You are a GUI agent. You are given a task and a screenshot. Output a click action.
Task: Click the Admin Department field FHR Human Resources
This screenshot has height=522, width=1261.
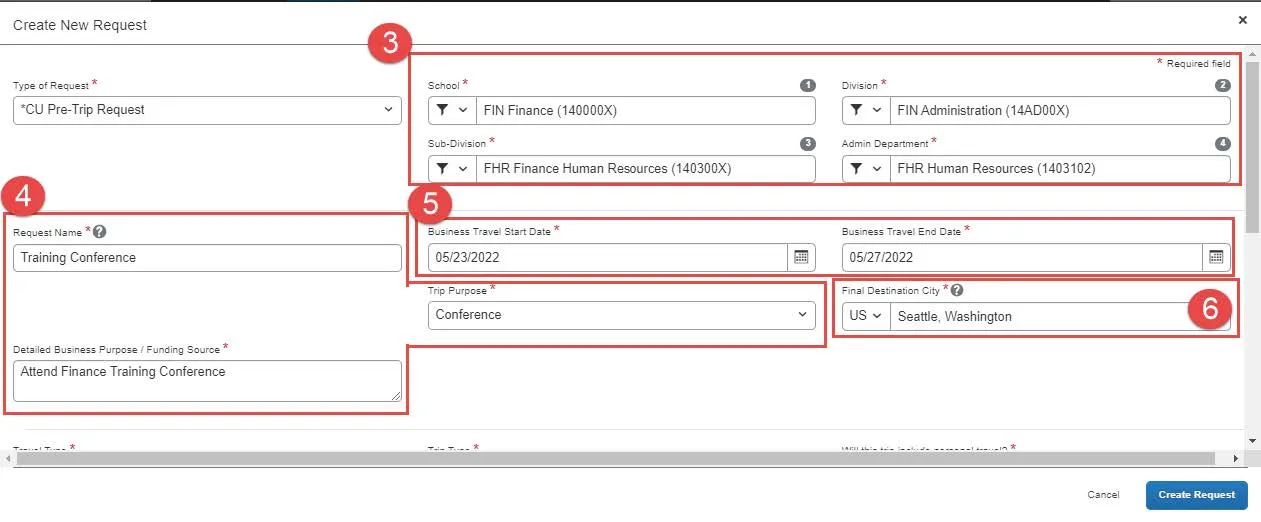[1060, 169]
